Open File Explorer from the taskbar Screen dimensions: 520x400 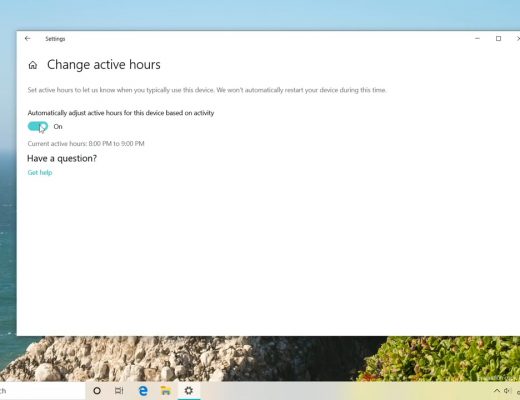(x=166, y=391)
